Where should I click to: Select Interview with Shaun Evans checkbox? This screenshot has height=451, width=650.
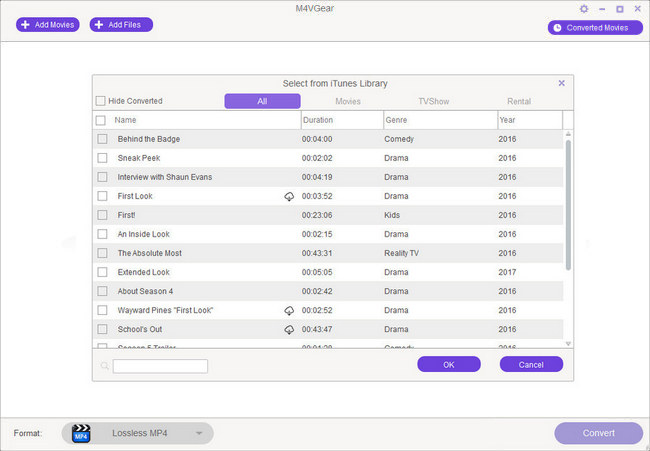102,177
